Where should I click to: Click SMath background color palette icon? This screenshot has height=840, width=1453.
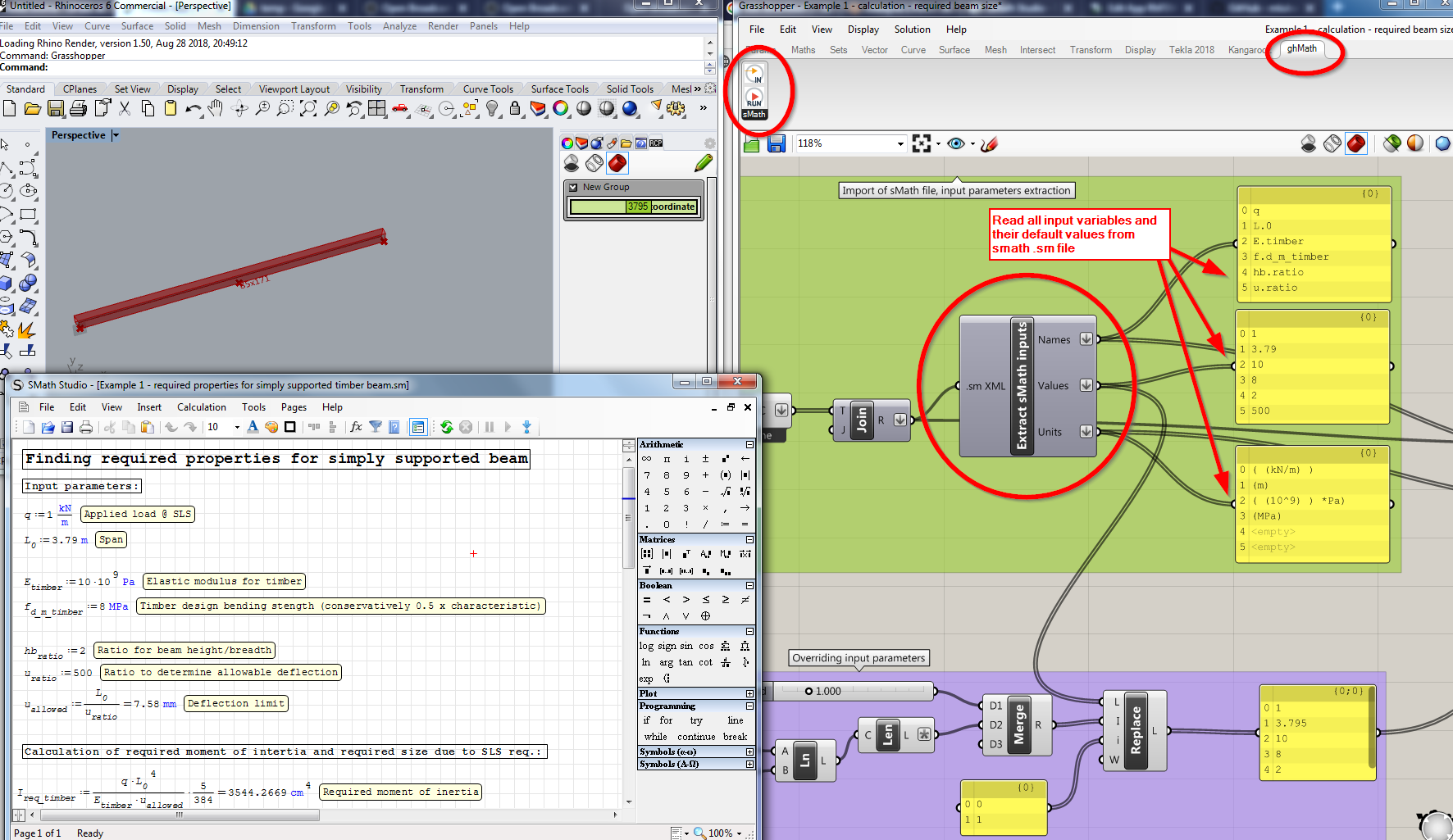click(271, 427)
